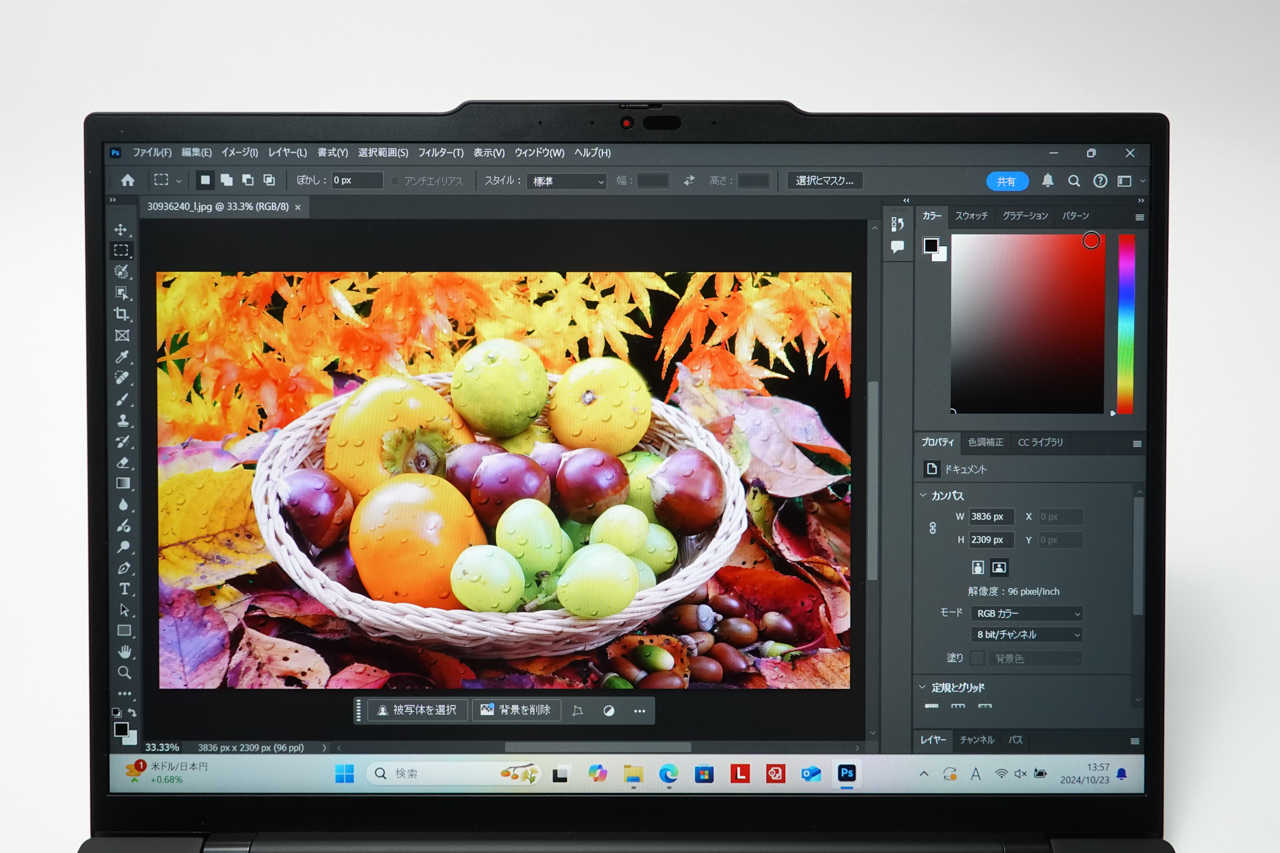This screenshot has width=1280, height=853.
Task: Choose the Hand tool
Action: click(x=125, y=652)
